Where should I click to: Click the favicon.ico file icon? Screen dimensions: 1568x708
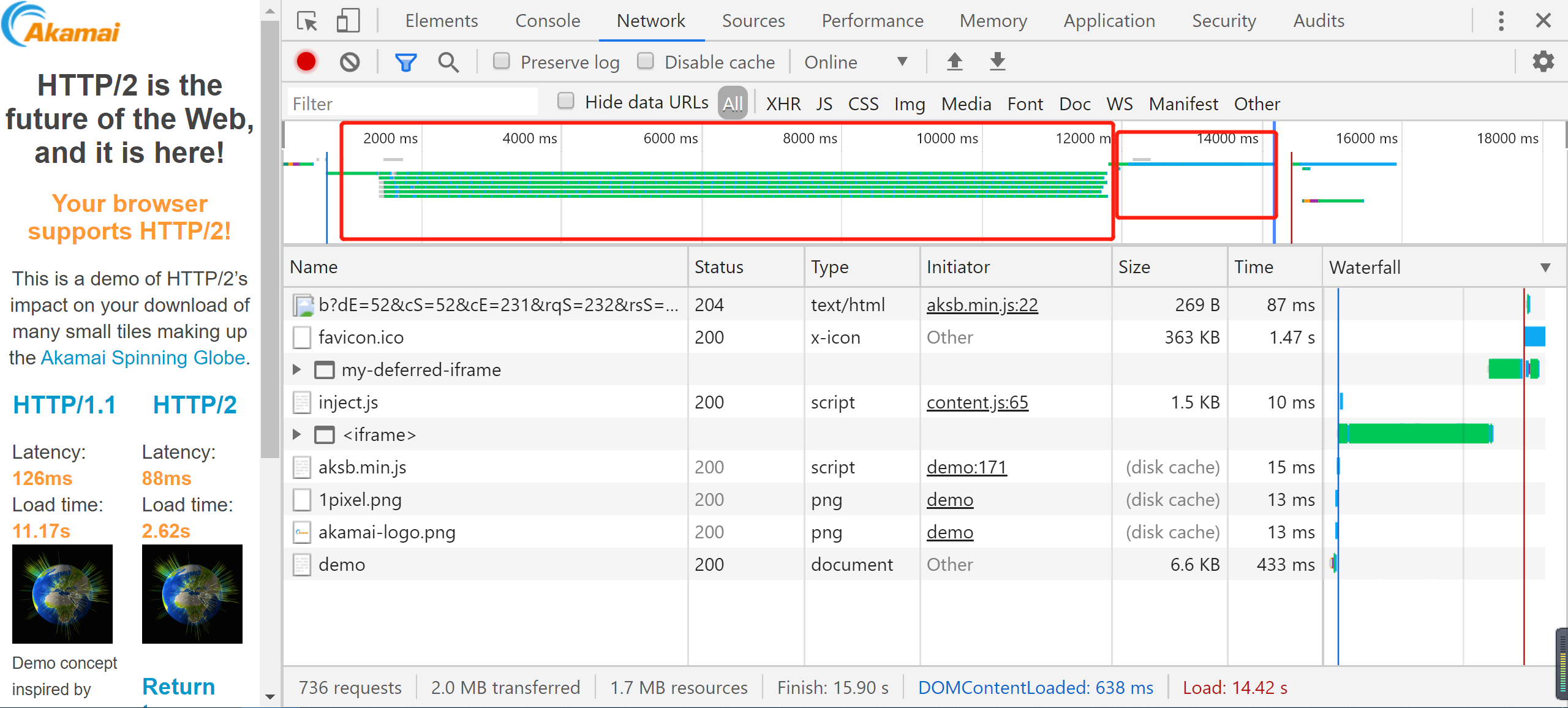click(301, 337)
